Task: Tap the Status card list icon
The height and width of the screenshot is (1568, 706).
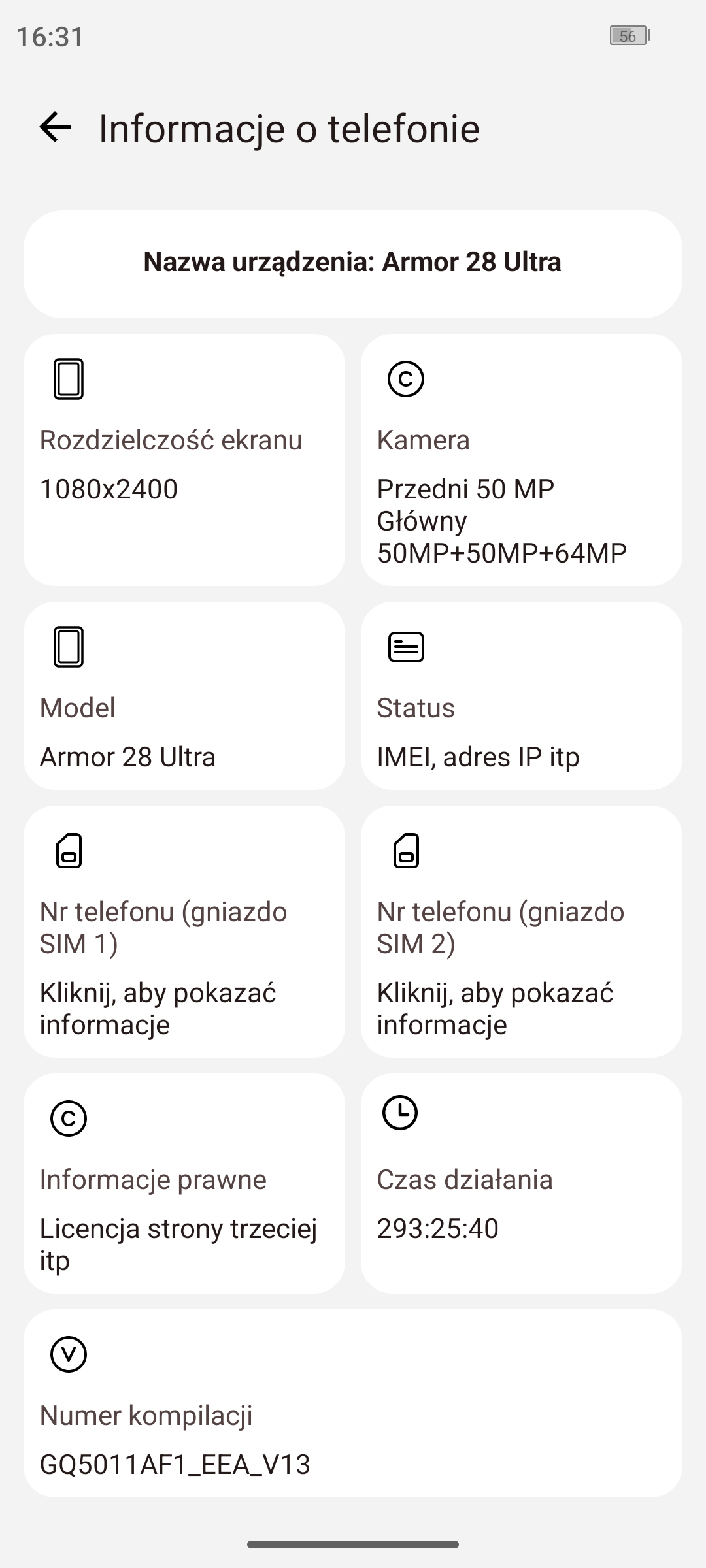Action: pos(406,647)
